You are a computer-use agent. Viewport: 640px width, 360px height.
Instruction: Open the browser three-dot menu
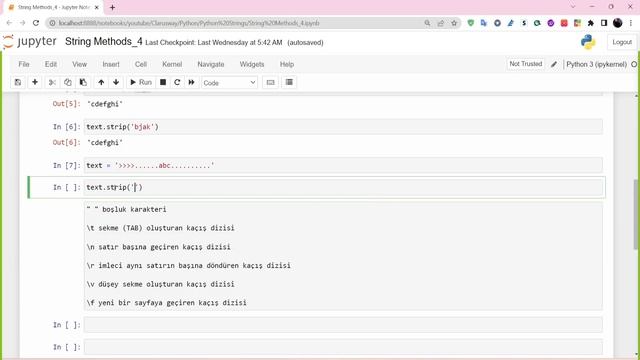[631, 23]
